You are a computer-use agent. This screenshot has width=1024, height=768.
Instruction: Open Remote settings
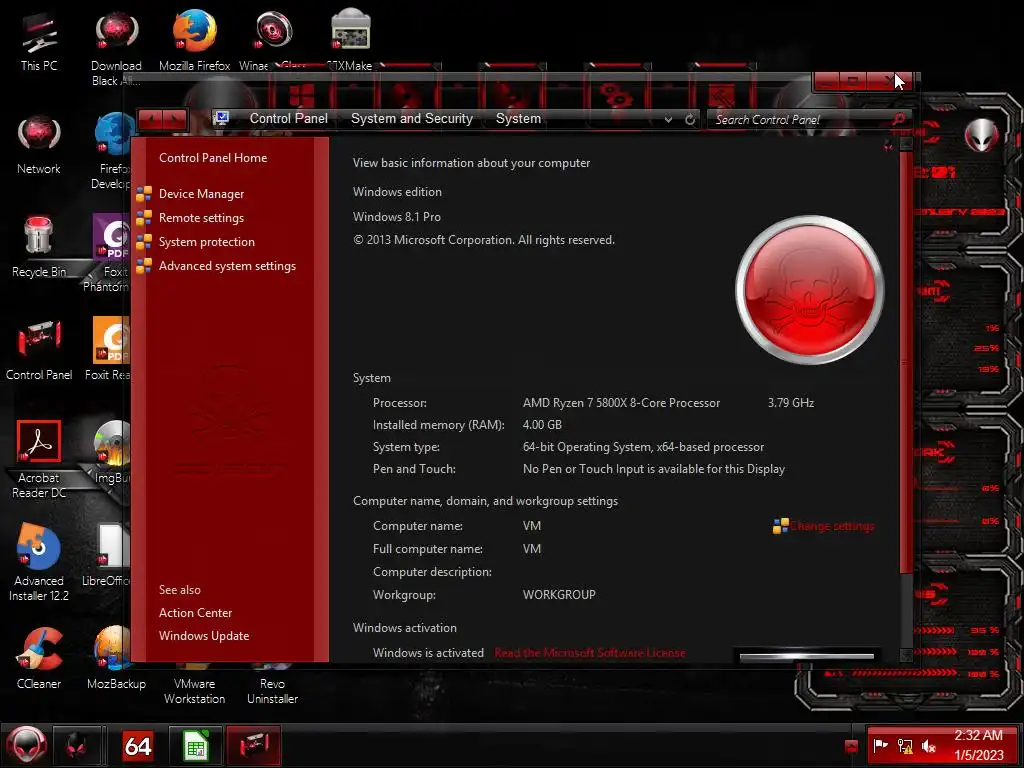(201, 218)
